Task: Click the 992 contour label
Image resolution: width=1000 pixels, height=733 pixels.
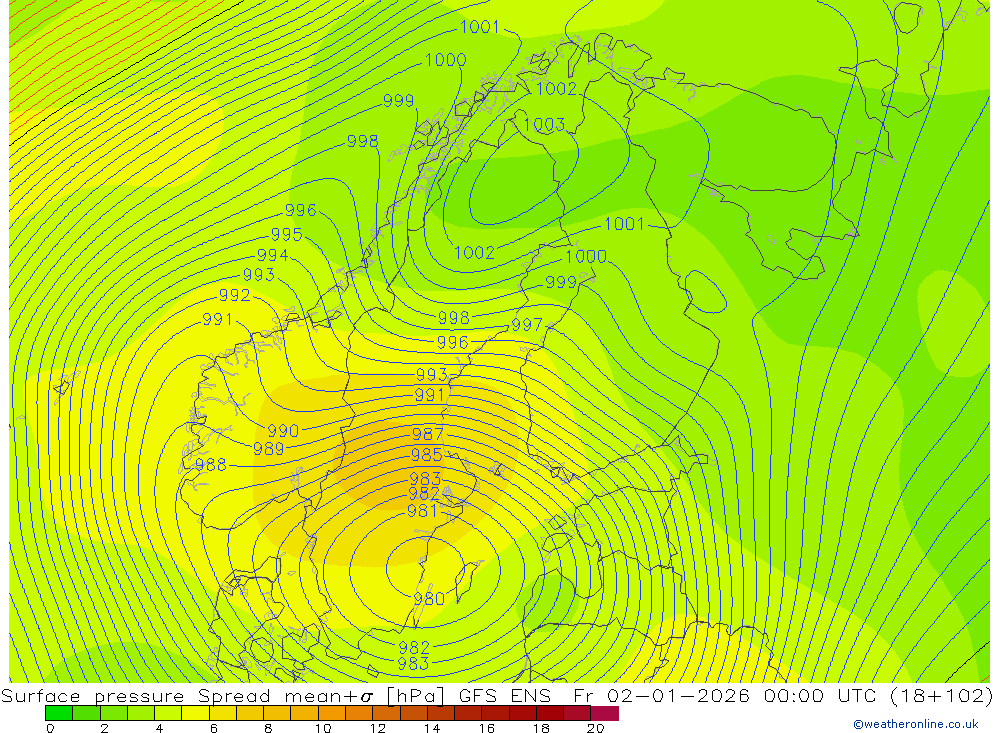Action: [234, 295]
